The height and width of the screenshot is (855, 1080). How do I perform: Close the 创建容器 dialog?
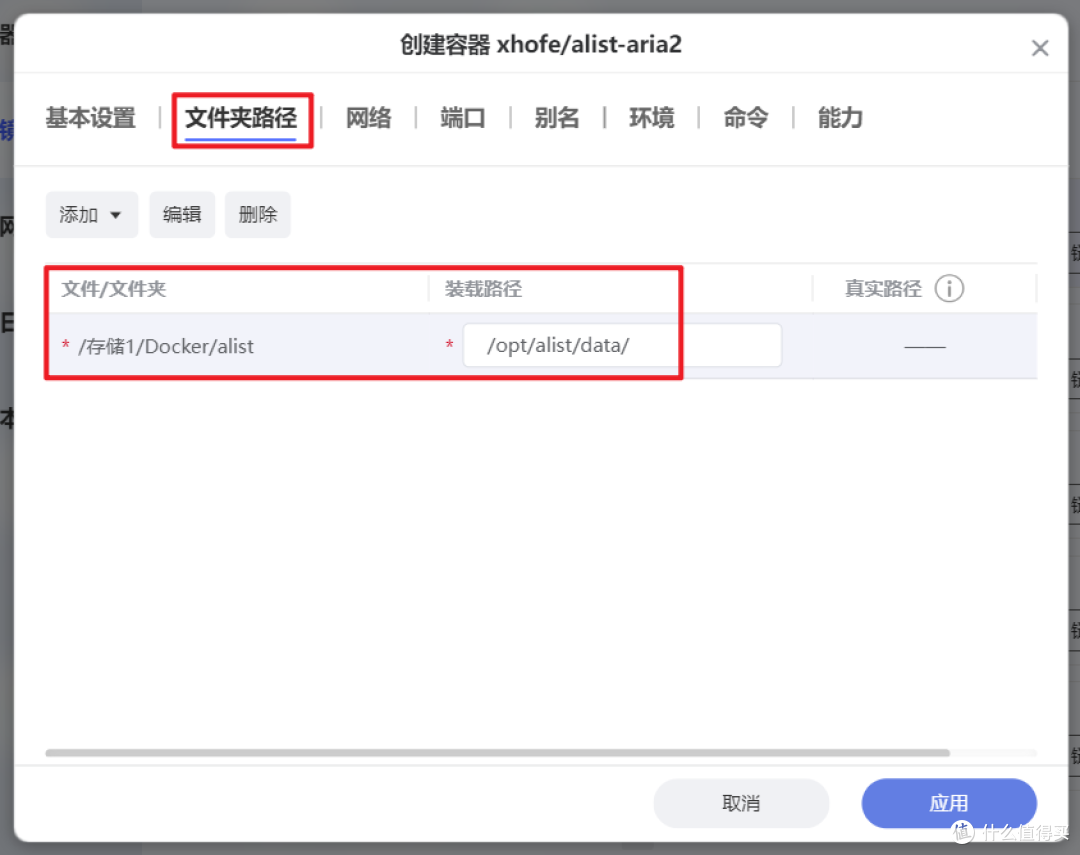[x=1040, y=47]
